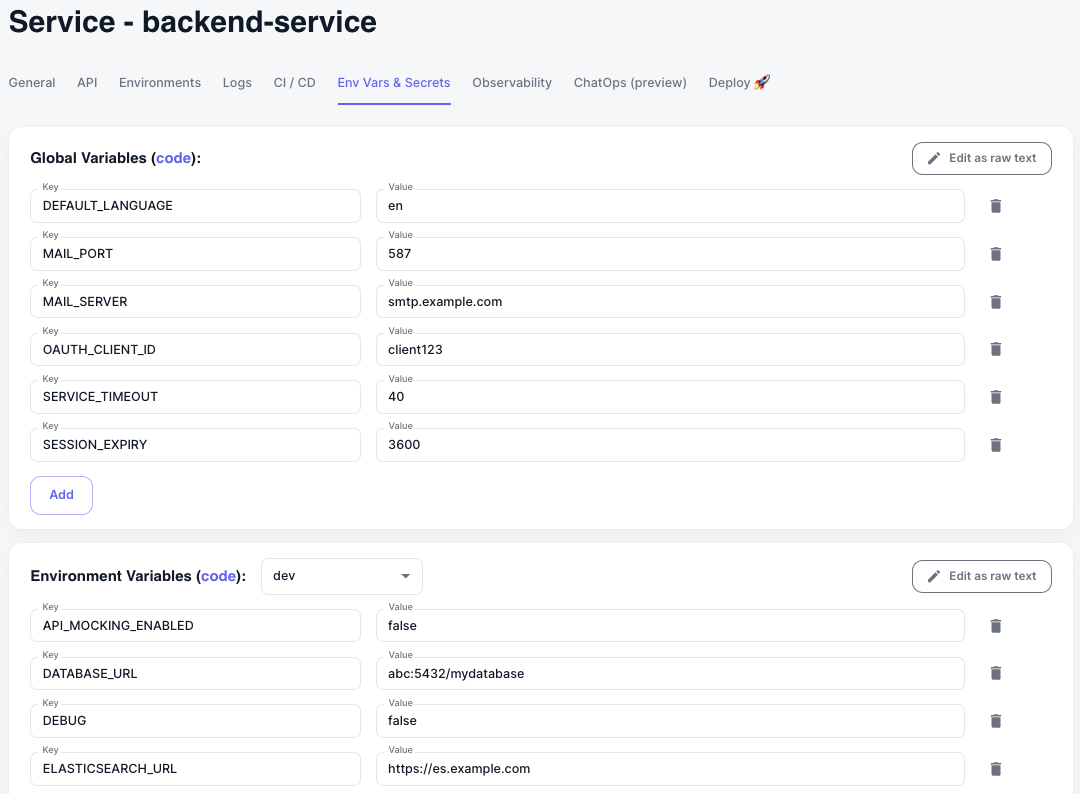This screenshot has width=1080, height=794.
Task: Go to the Deploy tab
Action: pos(739,83)
